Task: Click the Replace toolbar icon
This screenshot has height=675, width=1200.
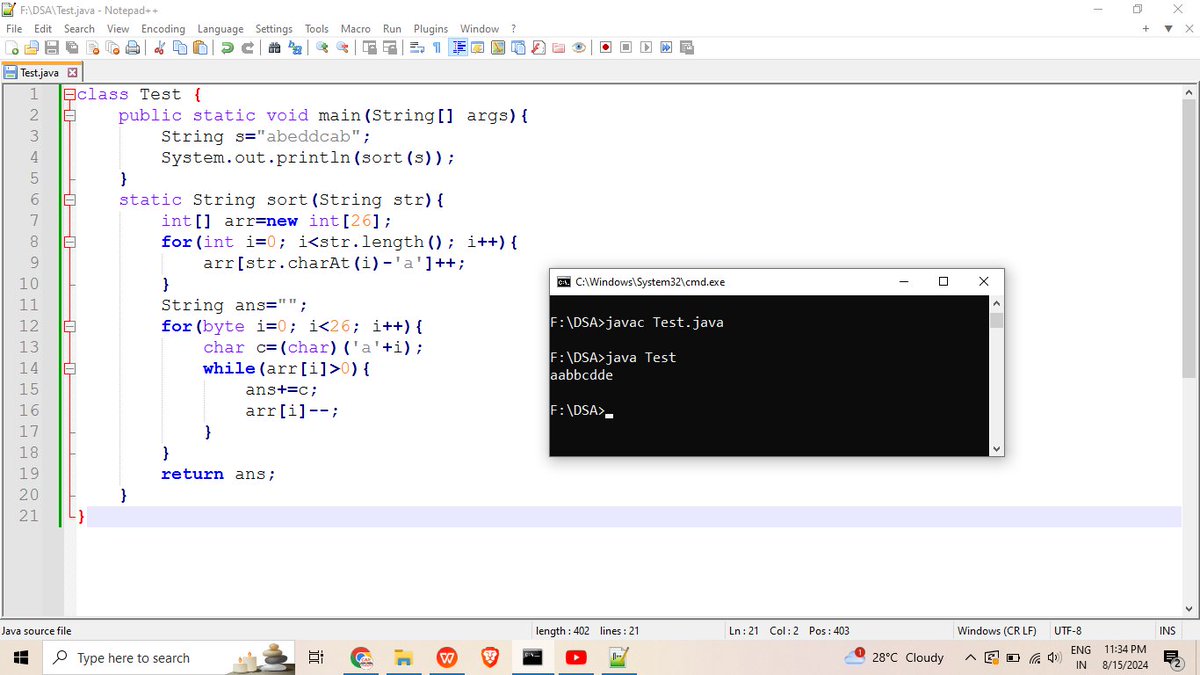Action: click(x=295, y=48)
